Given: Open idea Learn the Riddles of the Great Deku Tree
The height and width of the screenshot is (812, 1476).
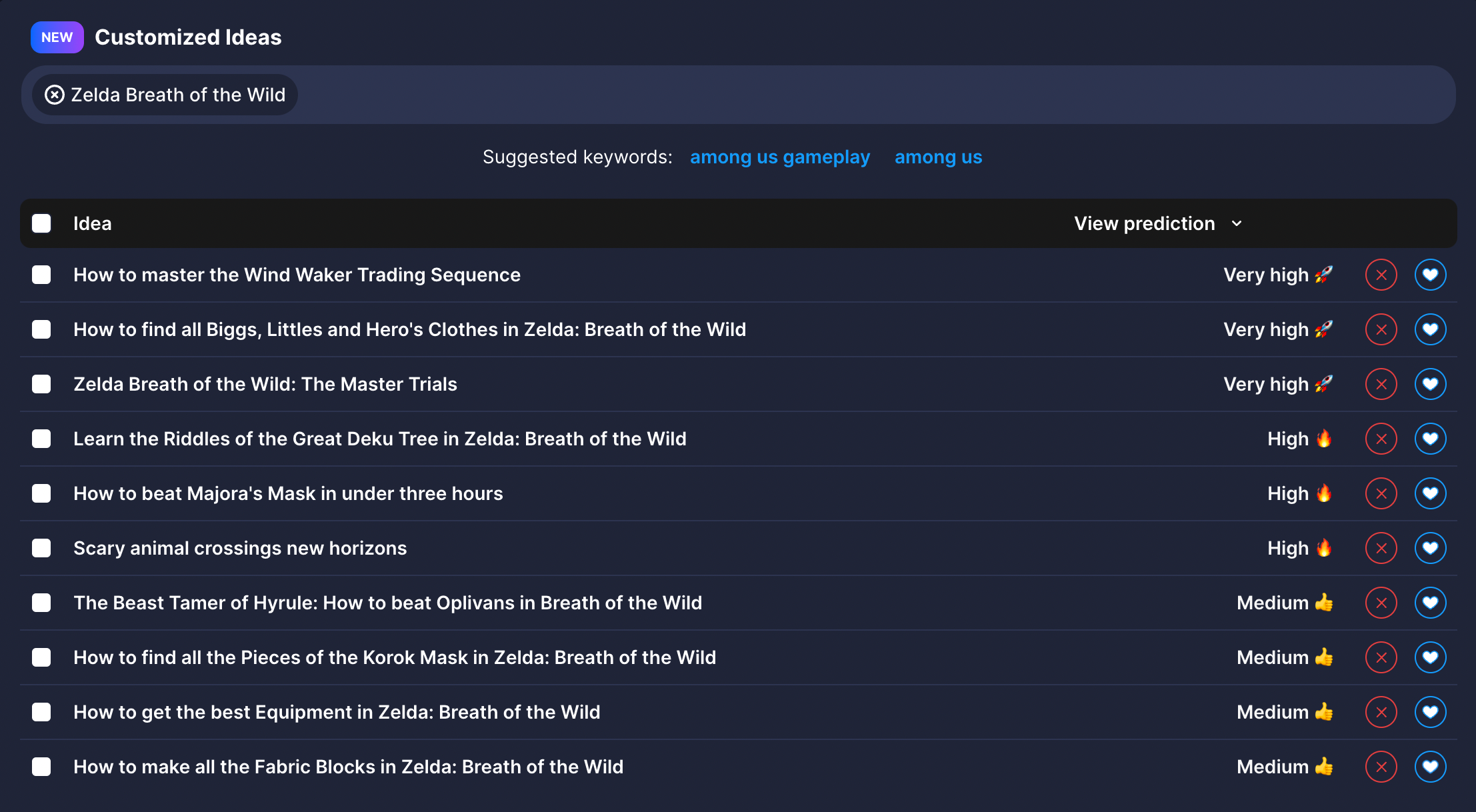Looking at the screenshot, I should pyautogui.click(x=380, y=439).
